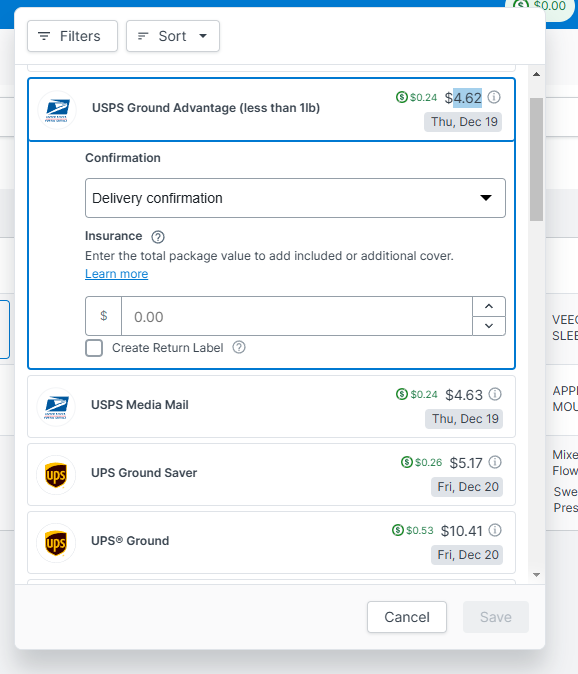This screenshot has height=674, width=578.
Task: Click info icon next to $10.41 price
Action: 495,530
